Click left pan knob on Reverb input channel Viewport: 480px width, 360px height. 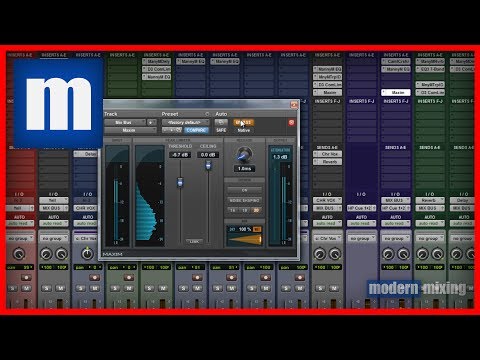[422, 254]
